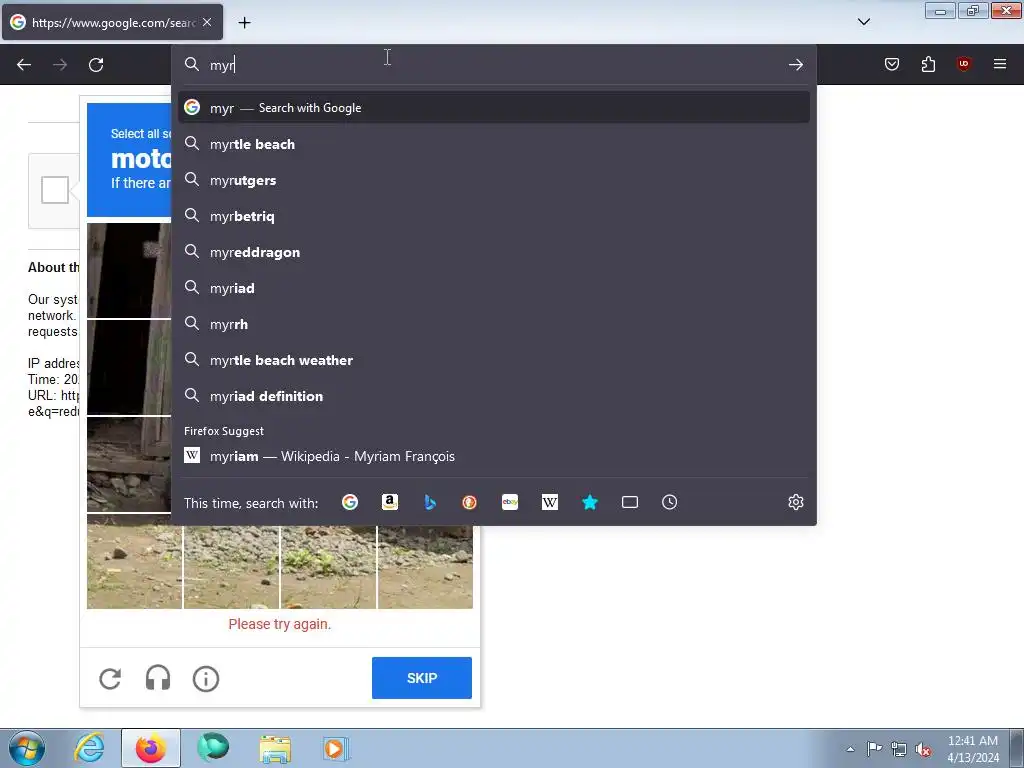The width and height of the screenshot is (1024, 768).
Task: Go back to the previous page
Action: click(x=24, y=65)
